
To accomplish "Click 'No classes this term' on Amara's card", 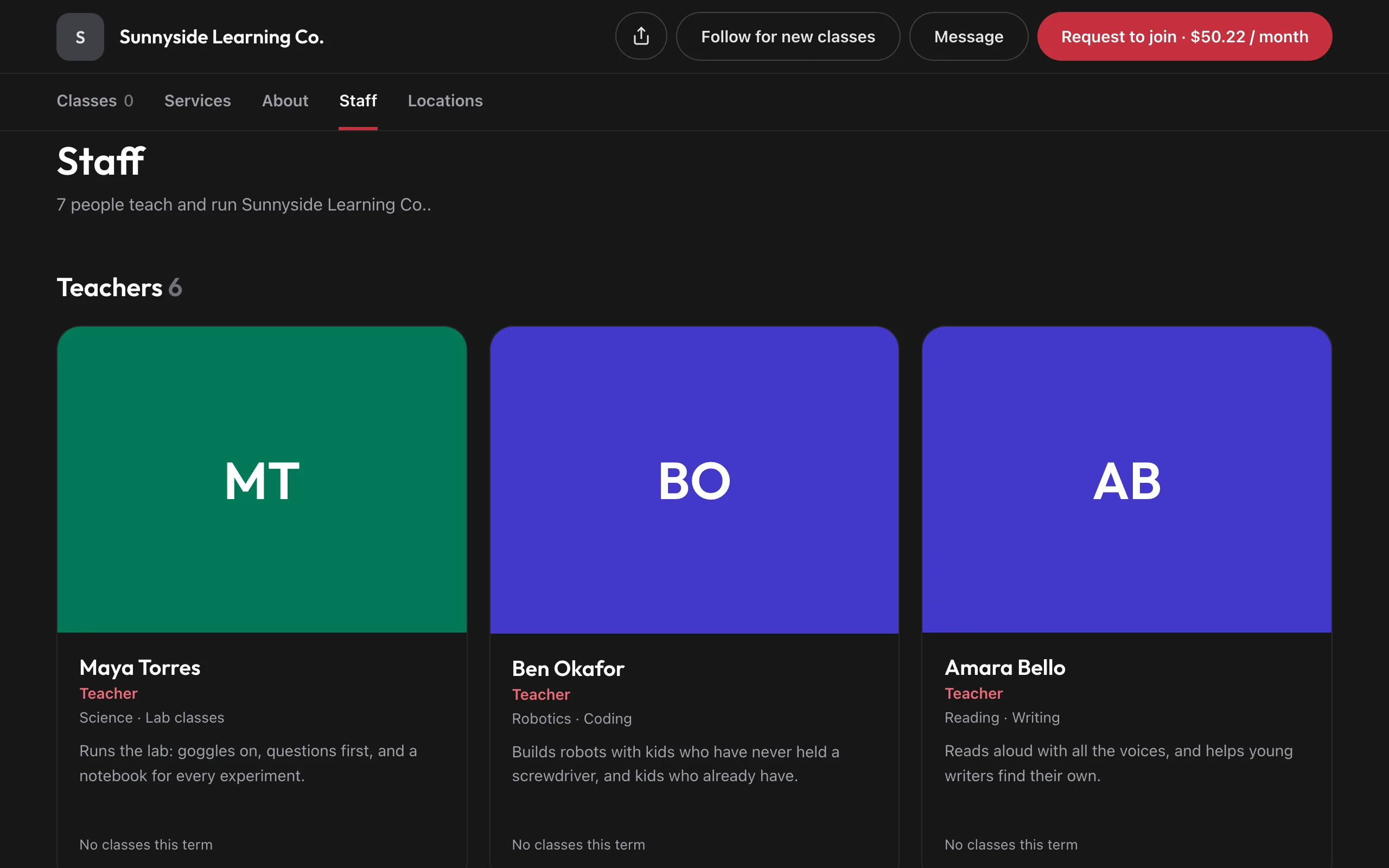I will [1011, 845].
